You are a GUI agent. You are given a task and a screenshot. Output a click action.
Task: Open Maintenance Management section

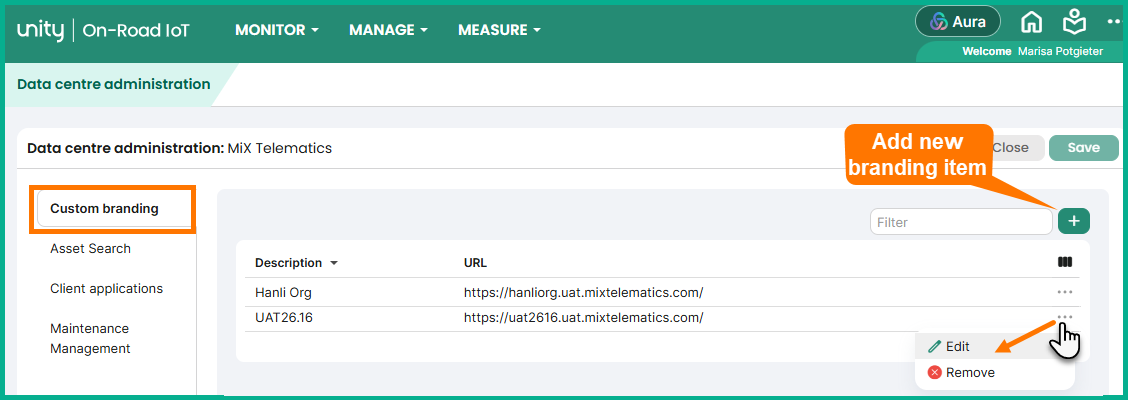point(90,339)
